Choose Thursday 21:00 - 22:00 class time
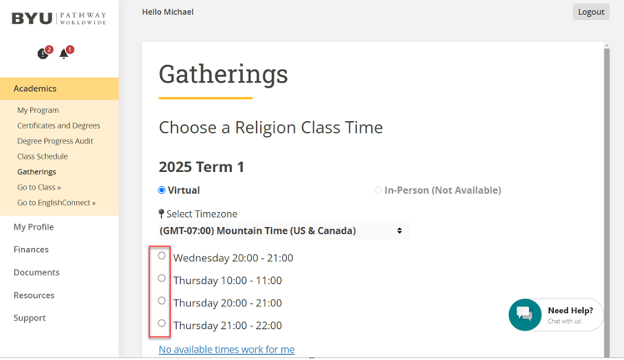 [x=162, y=323]
